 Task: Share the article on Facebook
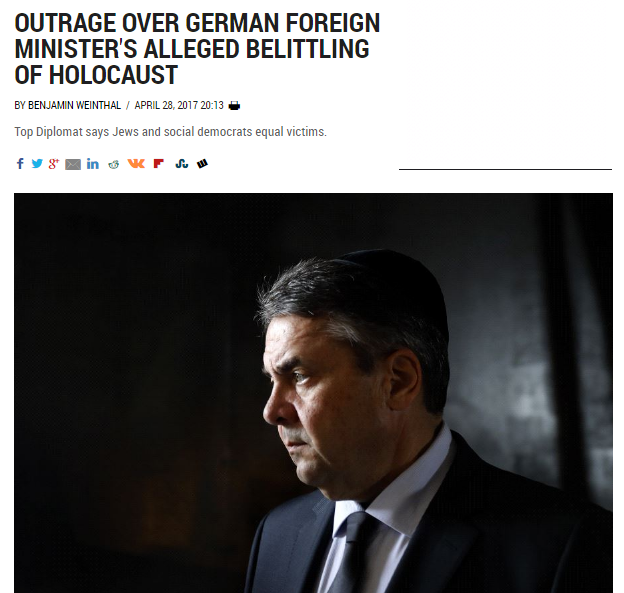(20, 164)
